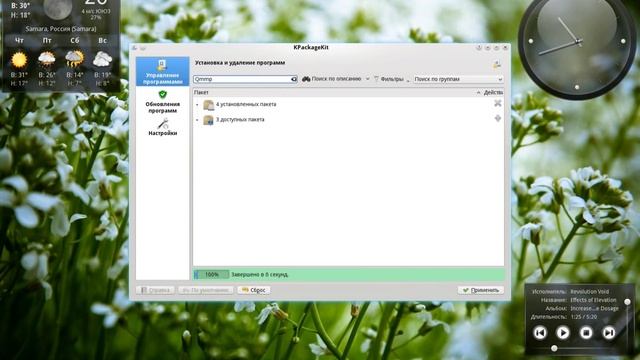Click the 100% progress bar
The height and width of the screenshot is (360, 640).
click(211, 275)
